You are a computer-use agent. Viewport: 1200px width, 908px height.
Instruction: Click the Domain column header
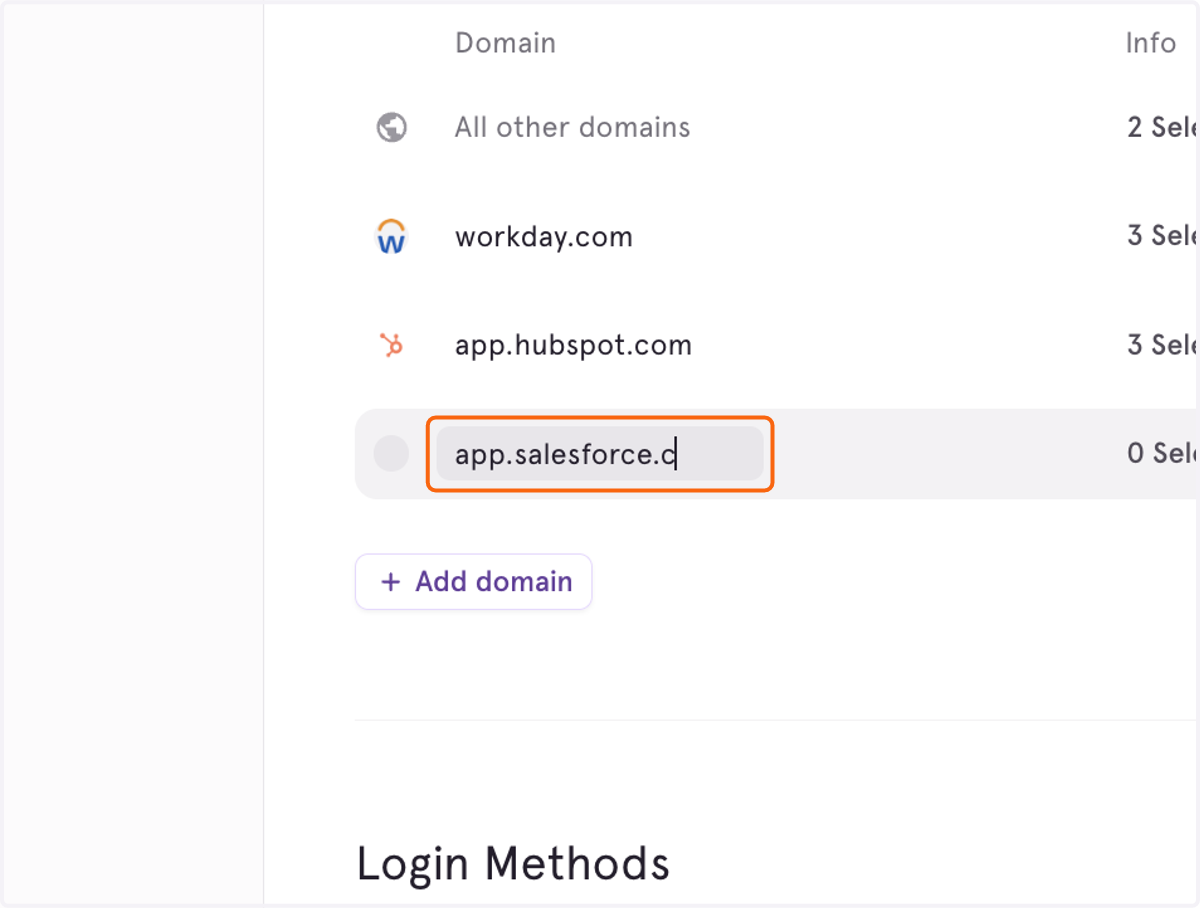[505, 43]
